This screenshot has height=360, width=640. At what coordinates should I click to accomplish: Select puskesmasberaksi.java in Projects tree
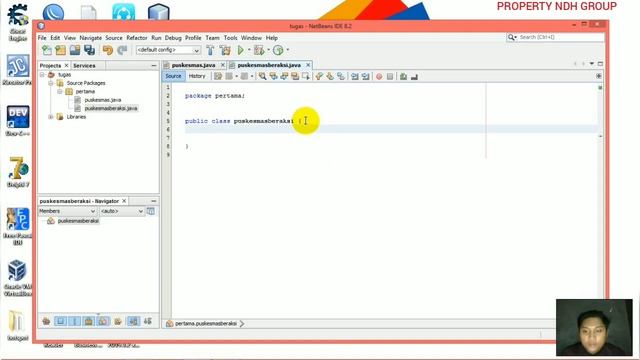[x=111, y=108]
